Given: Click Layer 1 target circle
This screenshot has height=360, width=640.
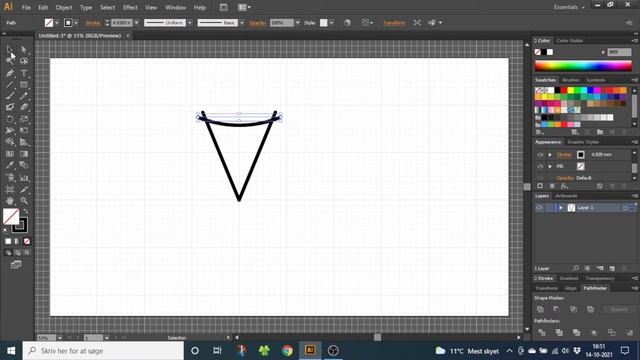Looking at the screenshot, I should point(625,208).
